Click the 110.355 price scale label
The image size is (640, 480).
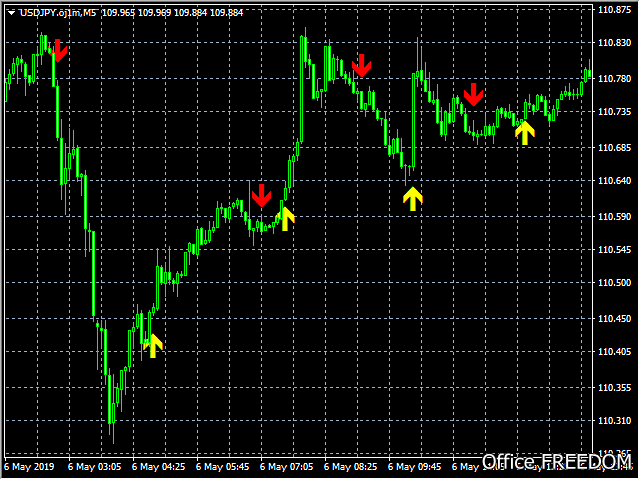pos(614,387)
